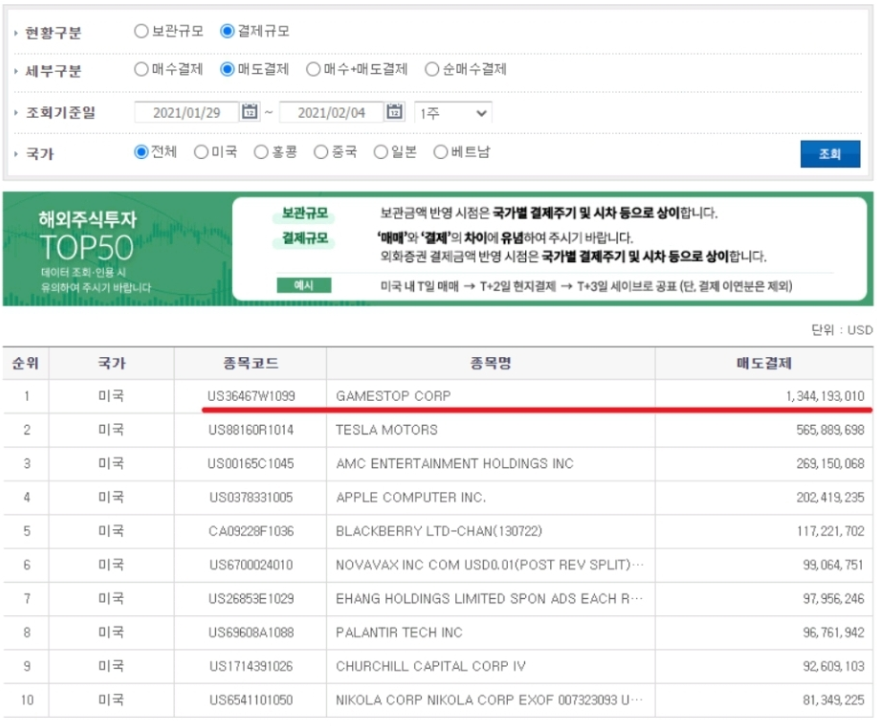Viewport: 879px width, 726px height.
Task: Click stock code US0378331005
Action: tap(251, 497)
